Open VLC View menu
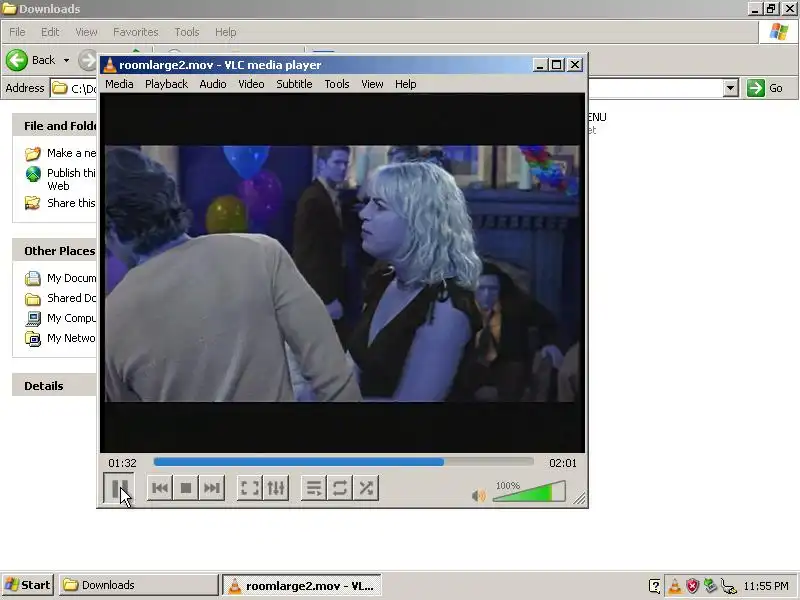 (x=372, y=84)
